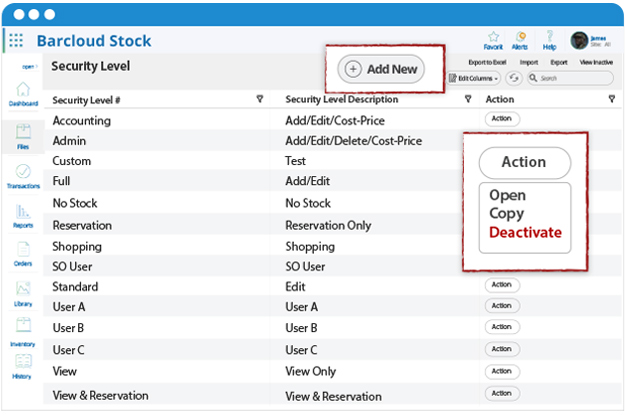Click the Reservation Only description

pos(328,226)
